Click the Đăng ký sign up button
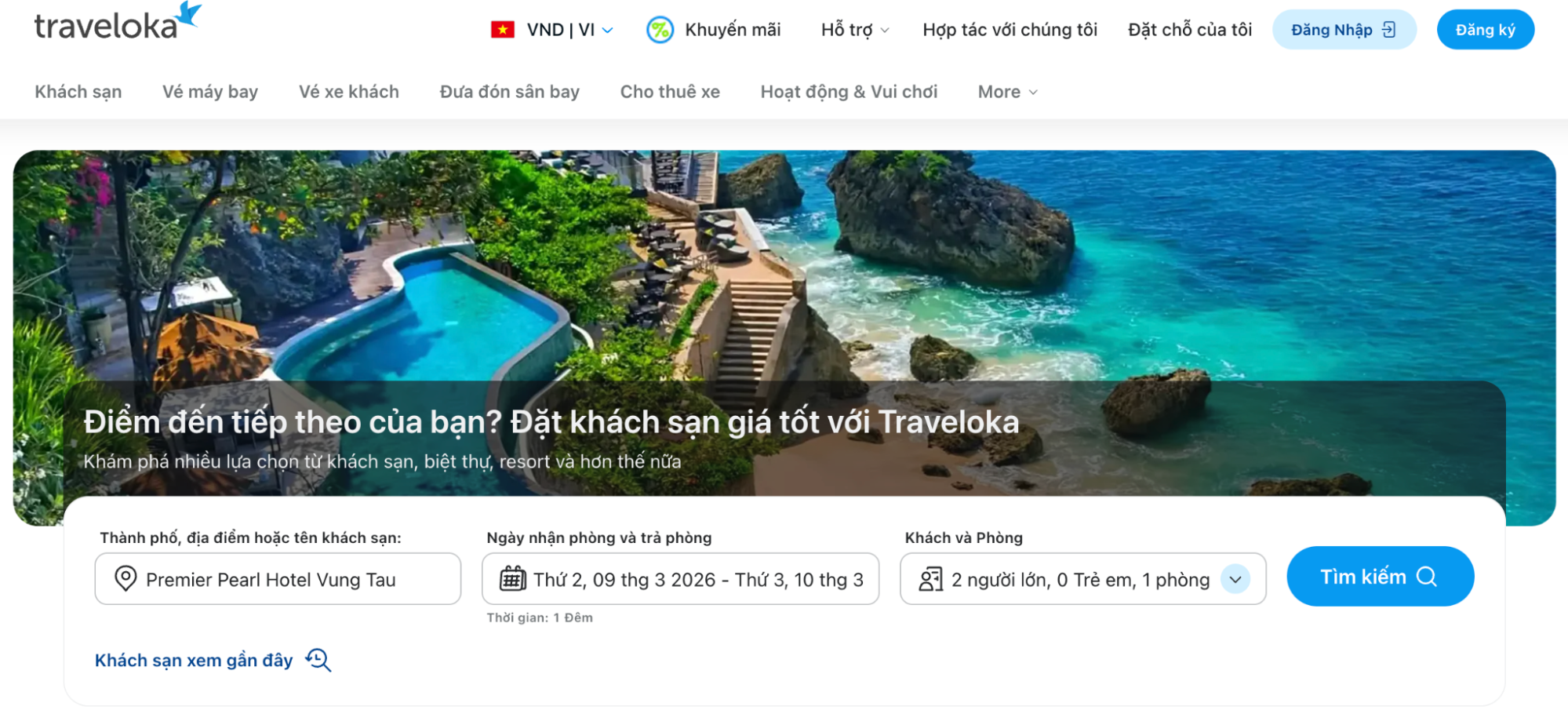Screen dimensions: 1568x714 pyautogui.click(x=1485, y=30)
